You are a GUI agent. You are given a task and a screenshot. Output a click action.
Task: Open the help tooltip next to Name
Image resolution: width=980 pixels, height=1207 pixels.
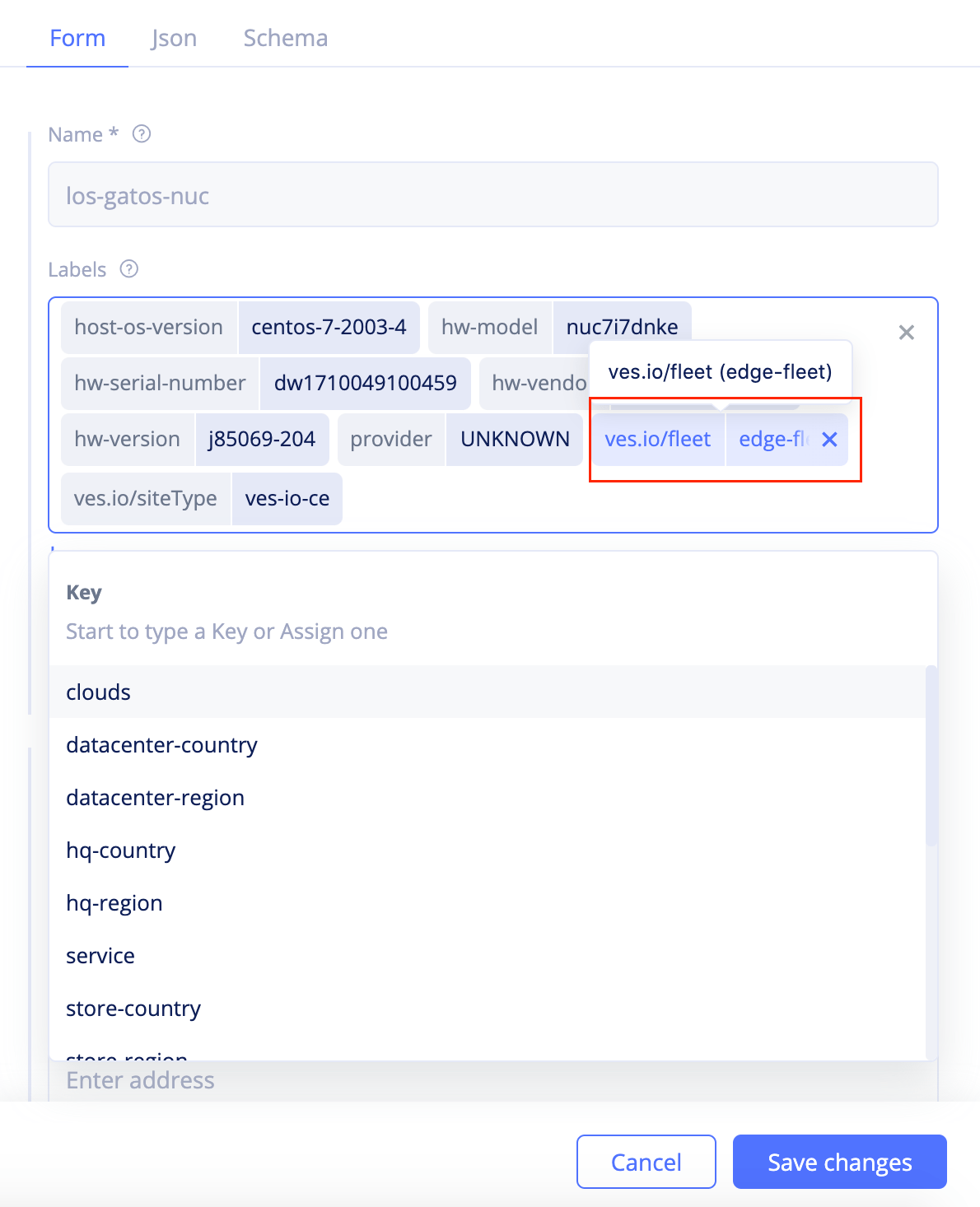(142, 134)
